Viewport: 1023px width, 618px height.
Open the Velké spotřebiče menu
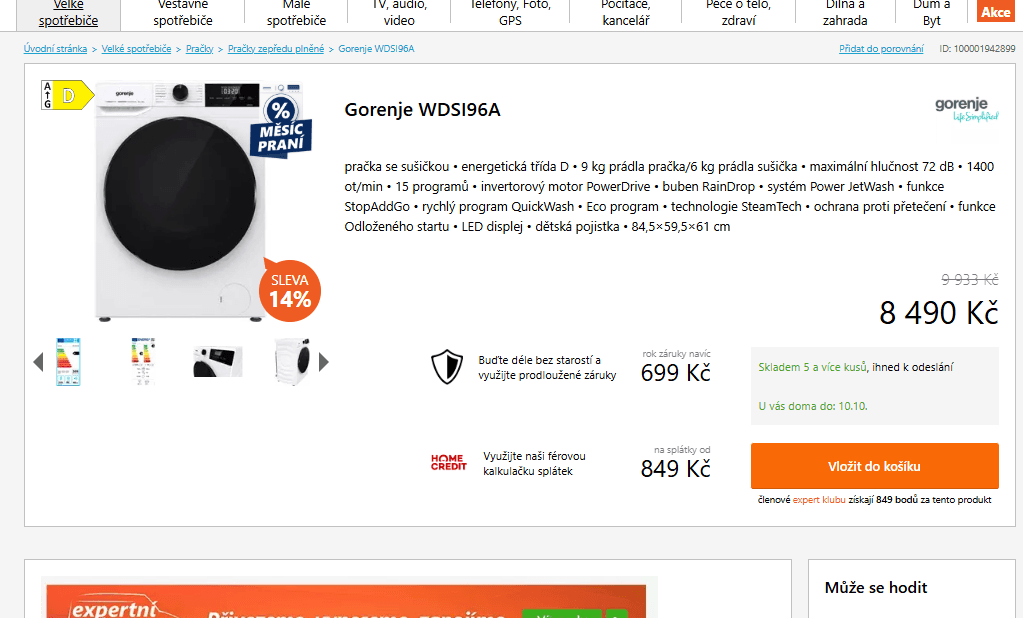[69, 14]
